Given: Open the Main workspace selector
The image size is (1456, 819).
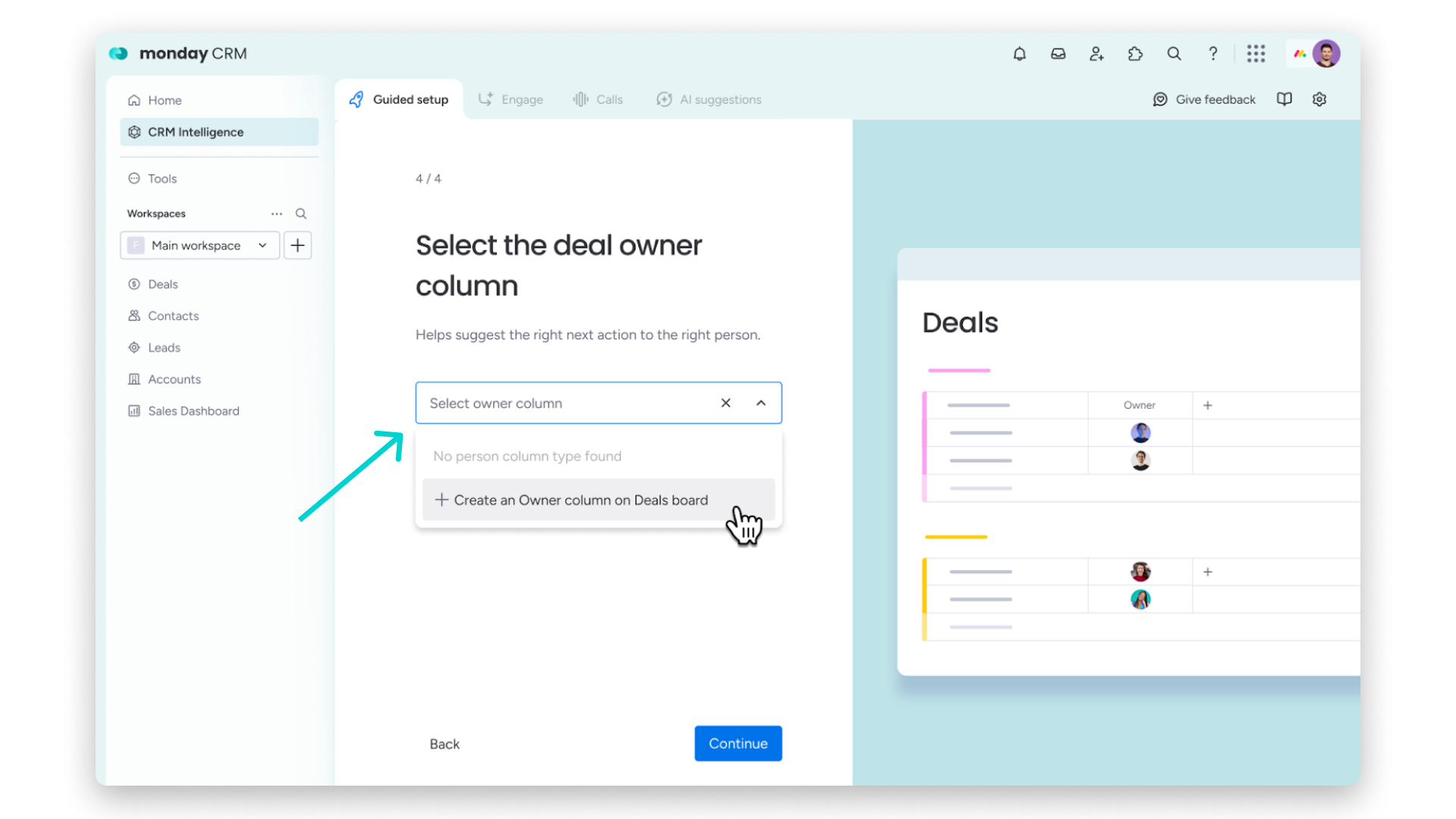Looking at the screenshot, I should pos(200,246).
